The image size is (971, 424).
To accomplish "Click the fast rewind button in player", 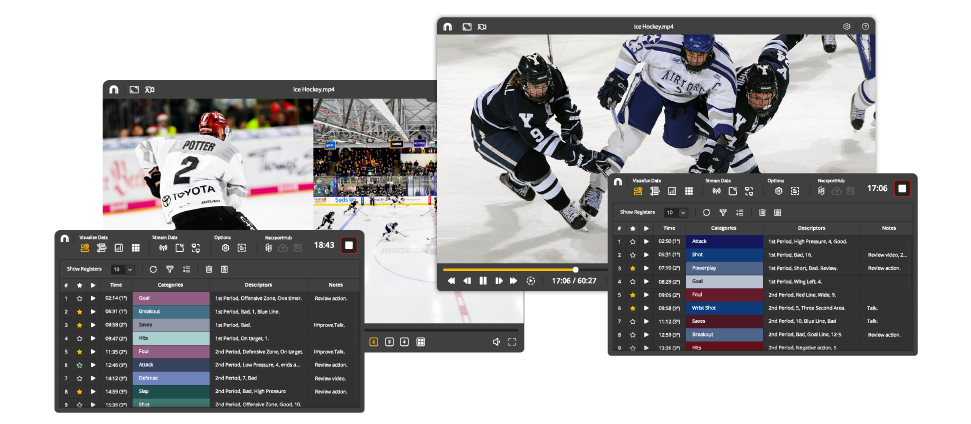I will [451, 281].
